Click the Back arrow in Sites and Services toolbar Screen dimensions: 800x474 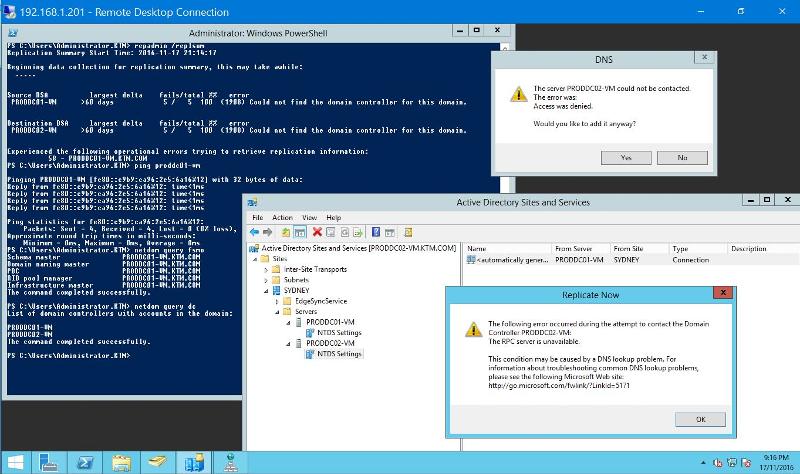pyautogui.click(x=254, y=232)
